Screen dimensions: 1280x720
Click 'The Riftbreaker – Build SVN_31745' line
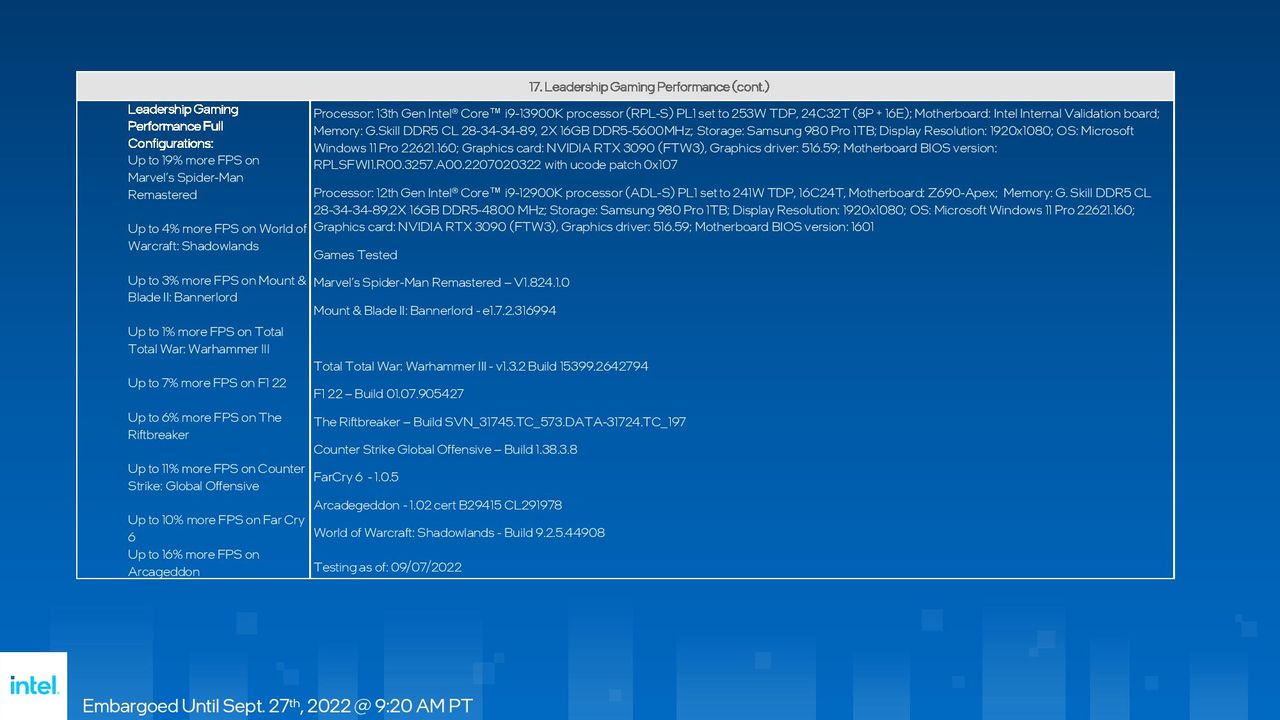pos(499,422)
